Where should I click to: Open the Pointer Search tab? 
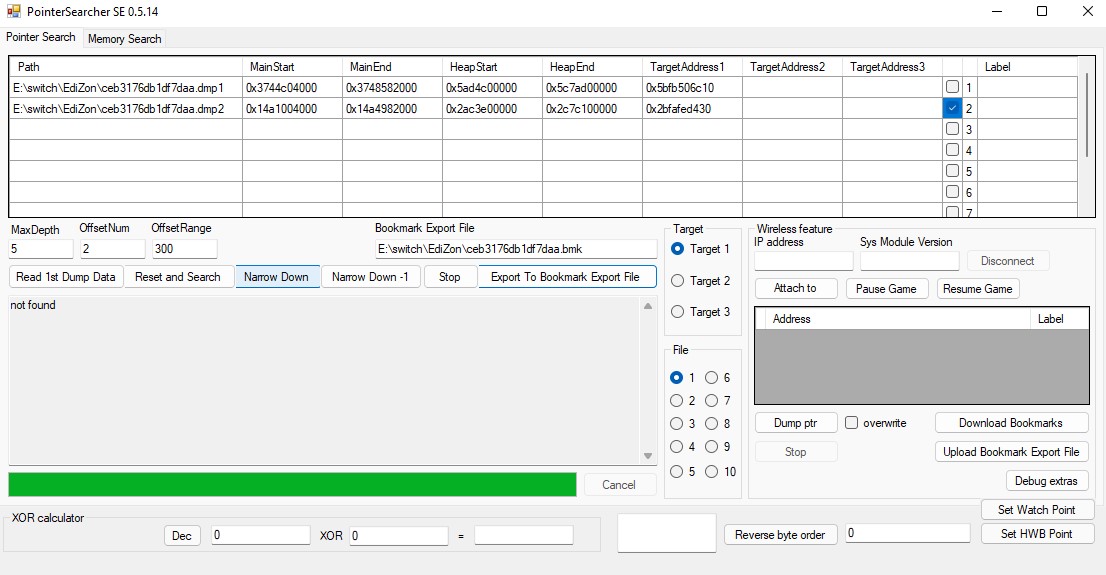(x=41, y=37)
